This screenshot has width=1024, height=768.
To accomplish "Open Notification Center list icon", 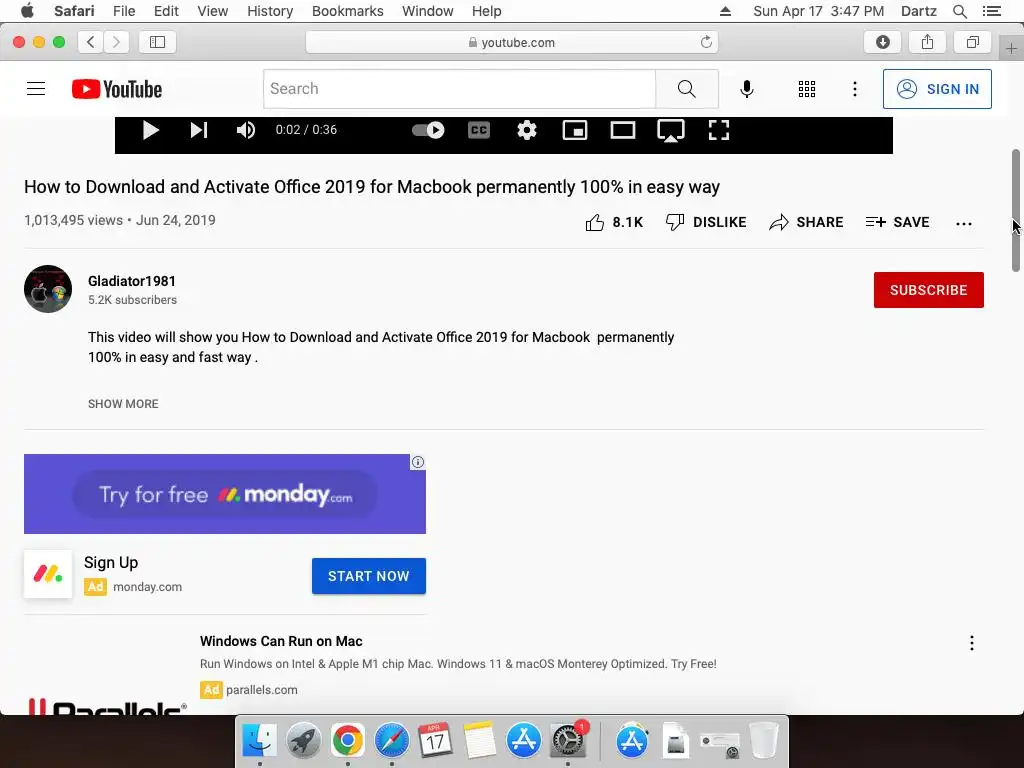I will tap(991, 11).
